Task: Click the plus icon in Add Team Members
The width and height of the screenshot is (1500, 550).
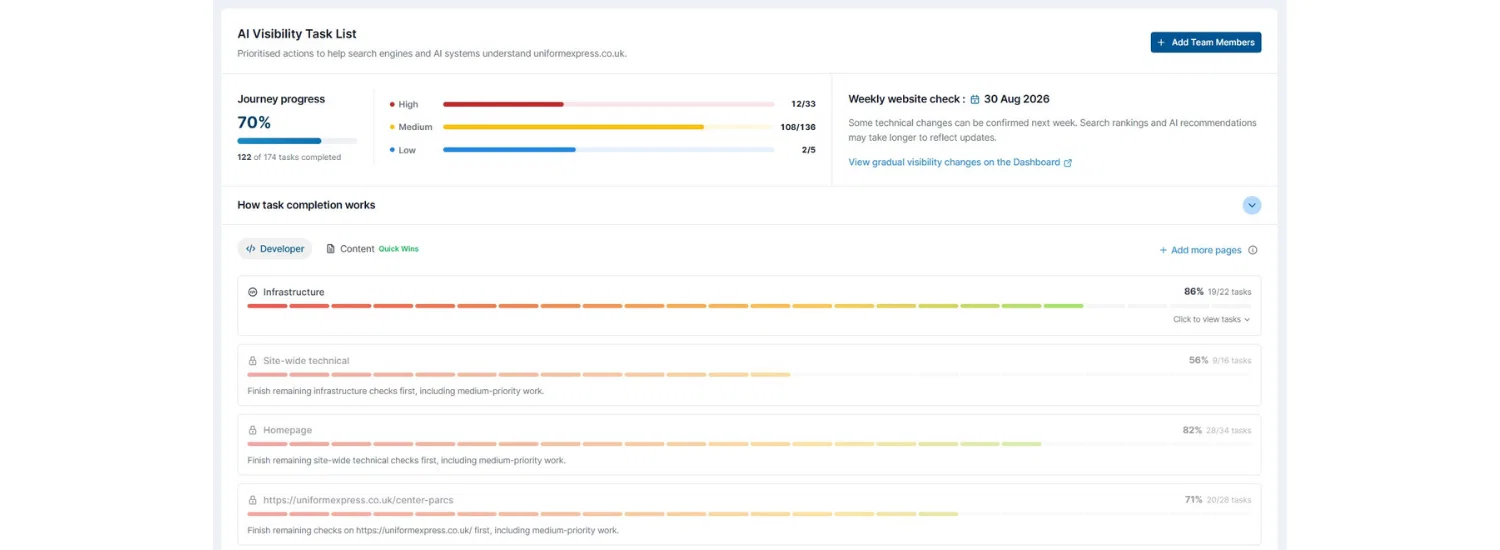Action: tap(1161, 42)
